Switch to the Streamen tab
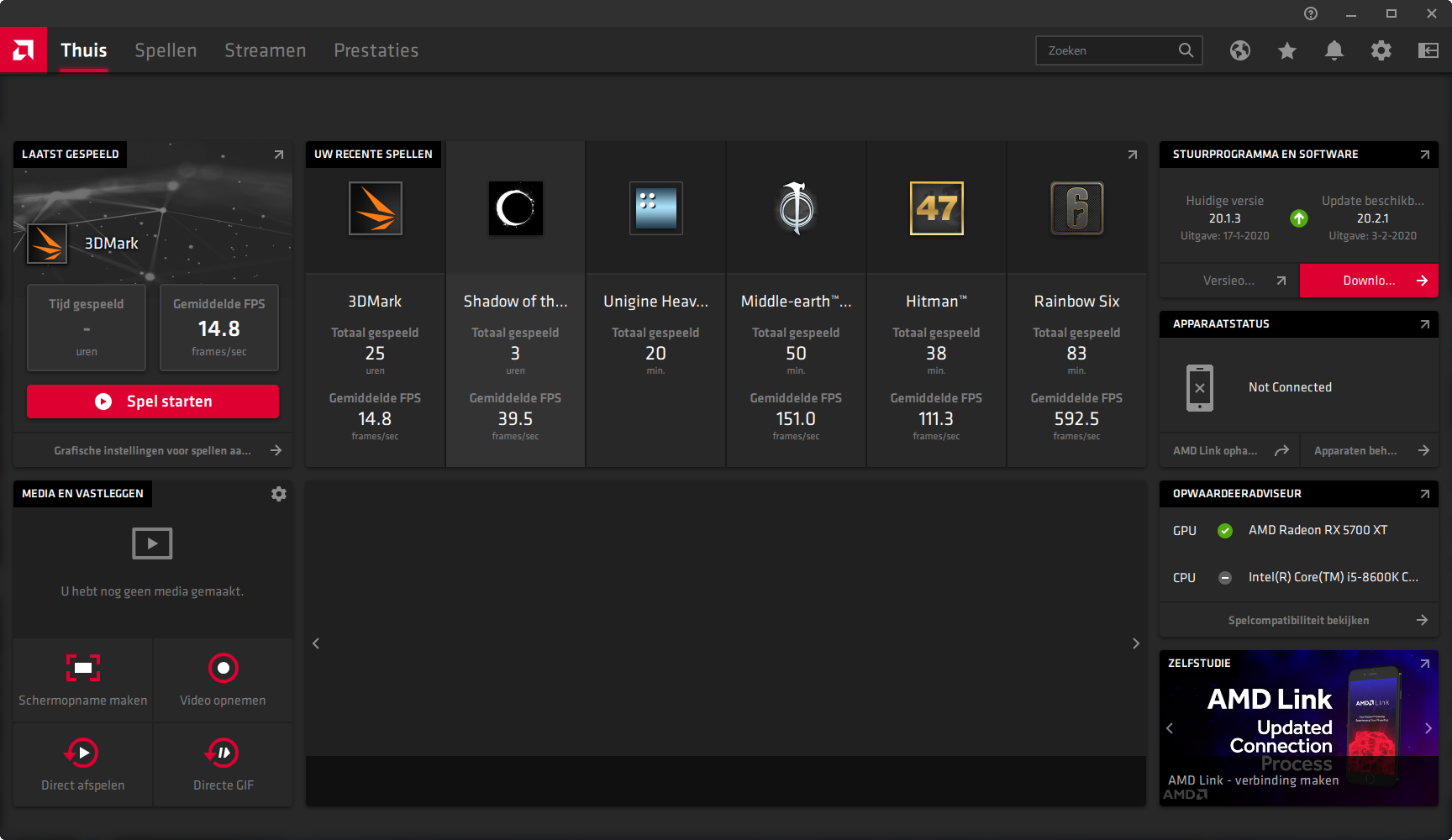 (266, 50)
